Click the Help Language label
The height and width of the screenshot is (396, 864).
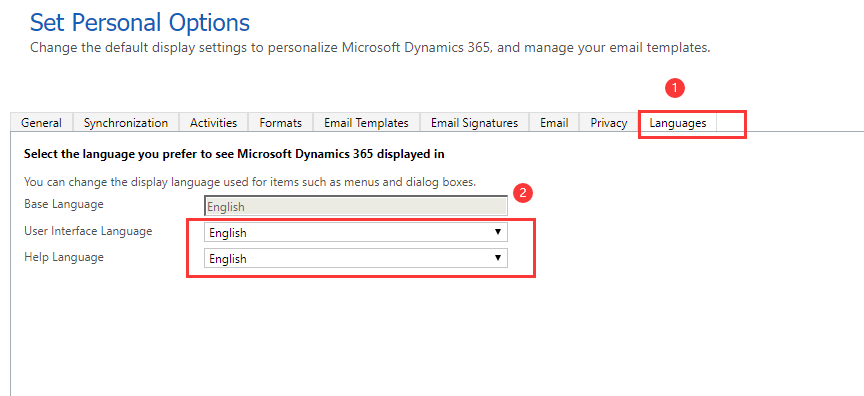pos(64,257)
